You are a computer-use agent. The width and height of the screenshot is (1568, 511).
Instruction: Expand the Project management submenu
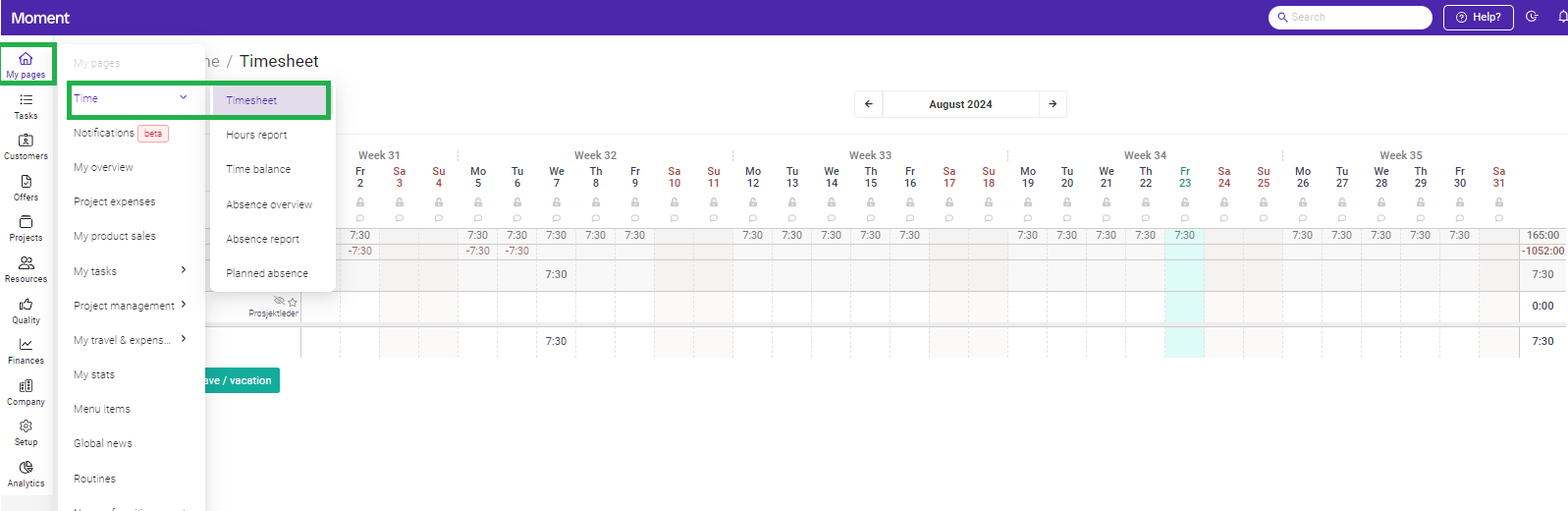click(184, 305)
